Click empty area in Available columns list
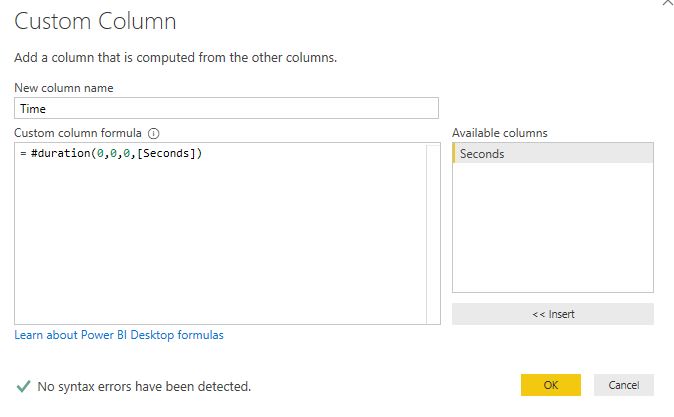Screen dimensions: 674x417 coord(552,230)
